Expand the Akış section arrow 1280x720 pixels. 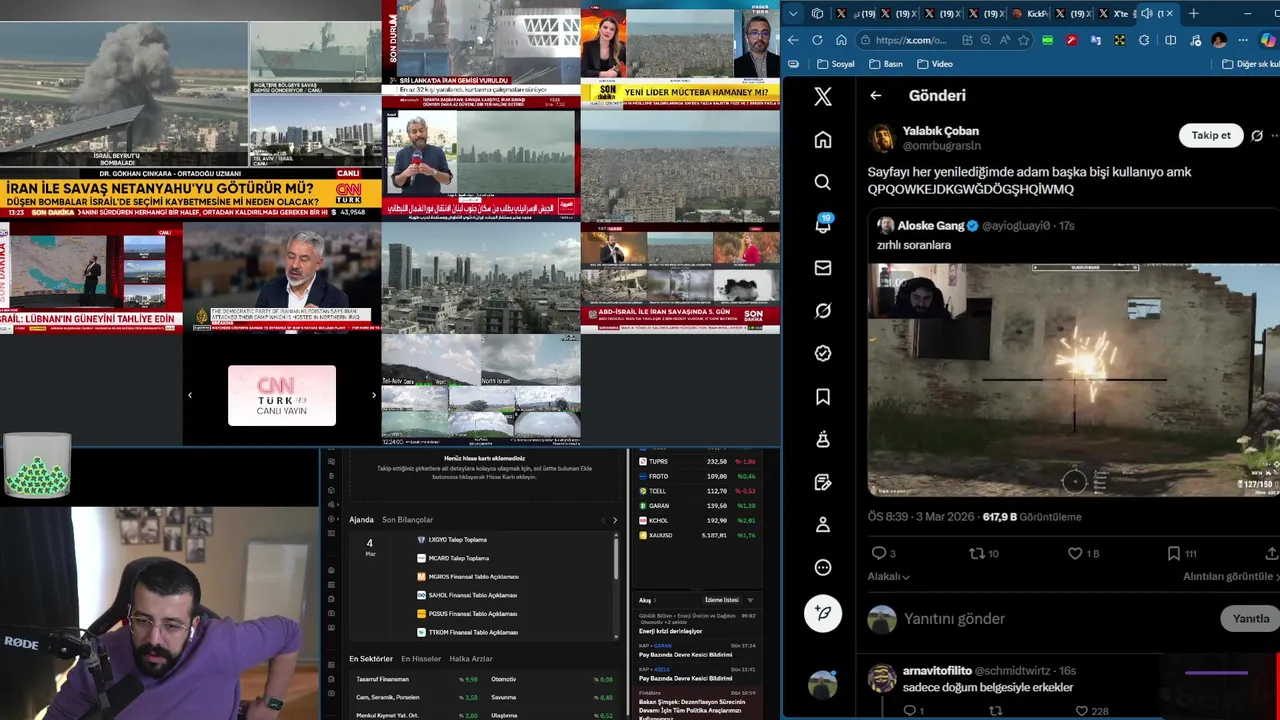pos(657,600)
